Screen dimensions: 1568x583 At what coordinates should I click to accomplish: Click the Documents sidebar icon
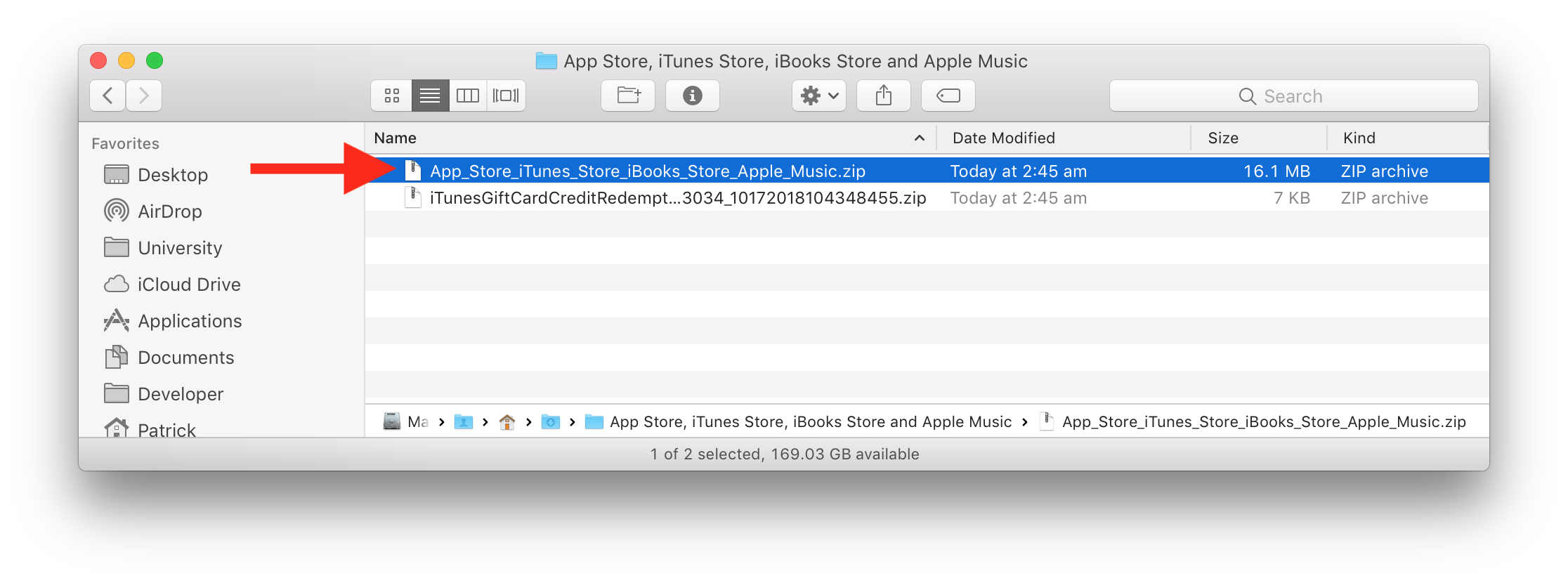[117, 357]
